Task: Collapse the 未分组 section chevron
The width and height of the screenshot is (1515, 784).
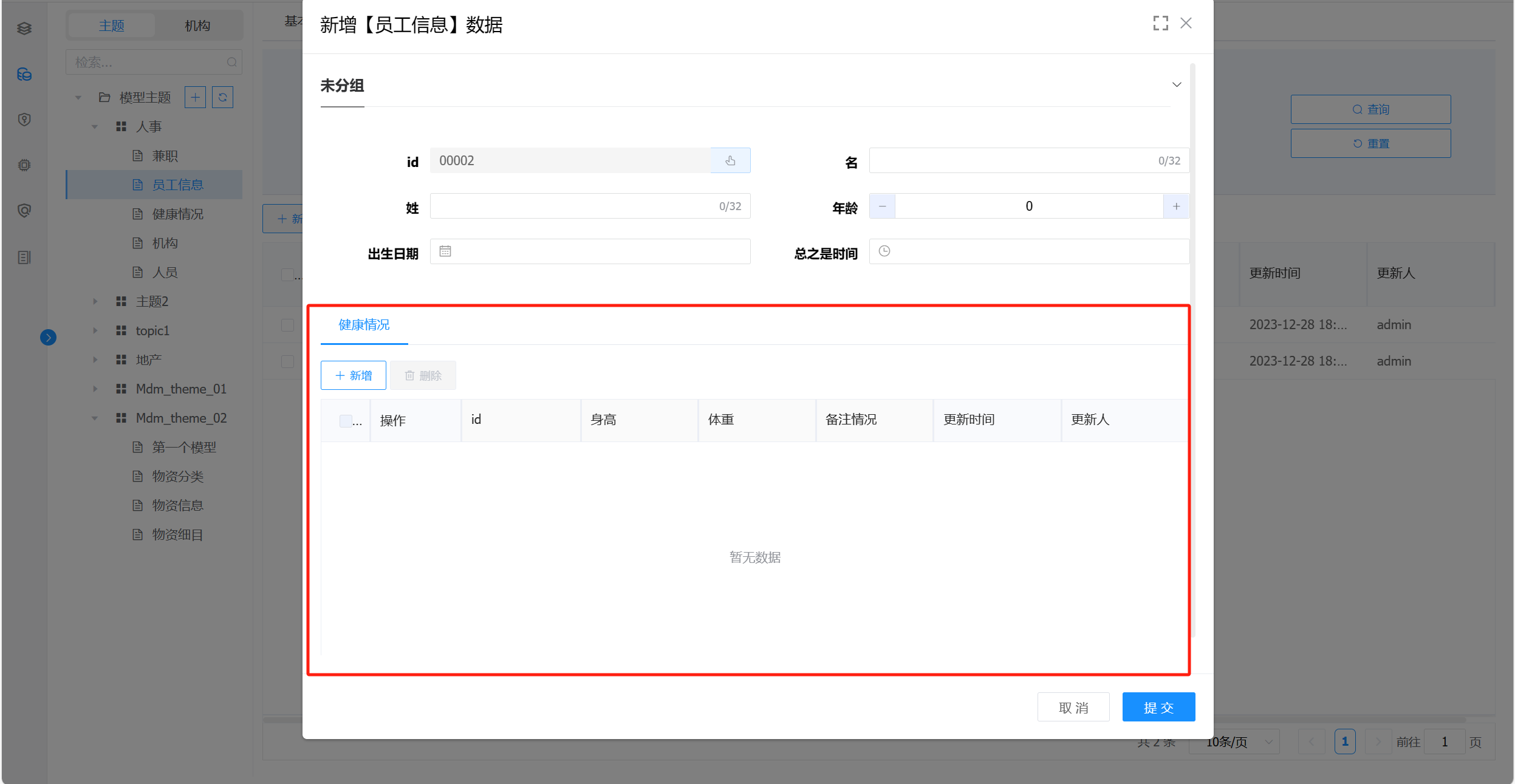Action: [1177, 84]
